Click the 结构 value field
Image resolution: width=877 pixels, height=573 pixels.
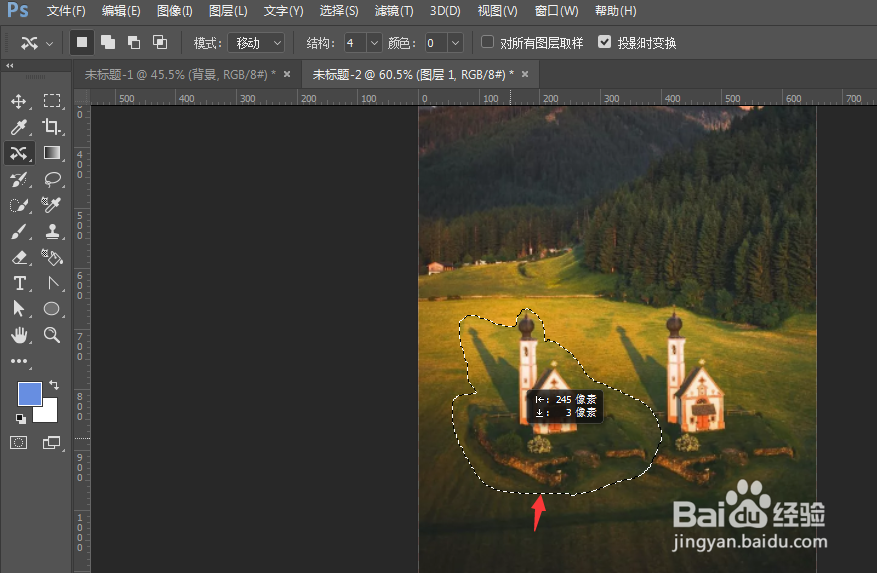(355, 43)
